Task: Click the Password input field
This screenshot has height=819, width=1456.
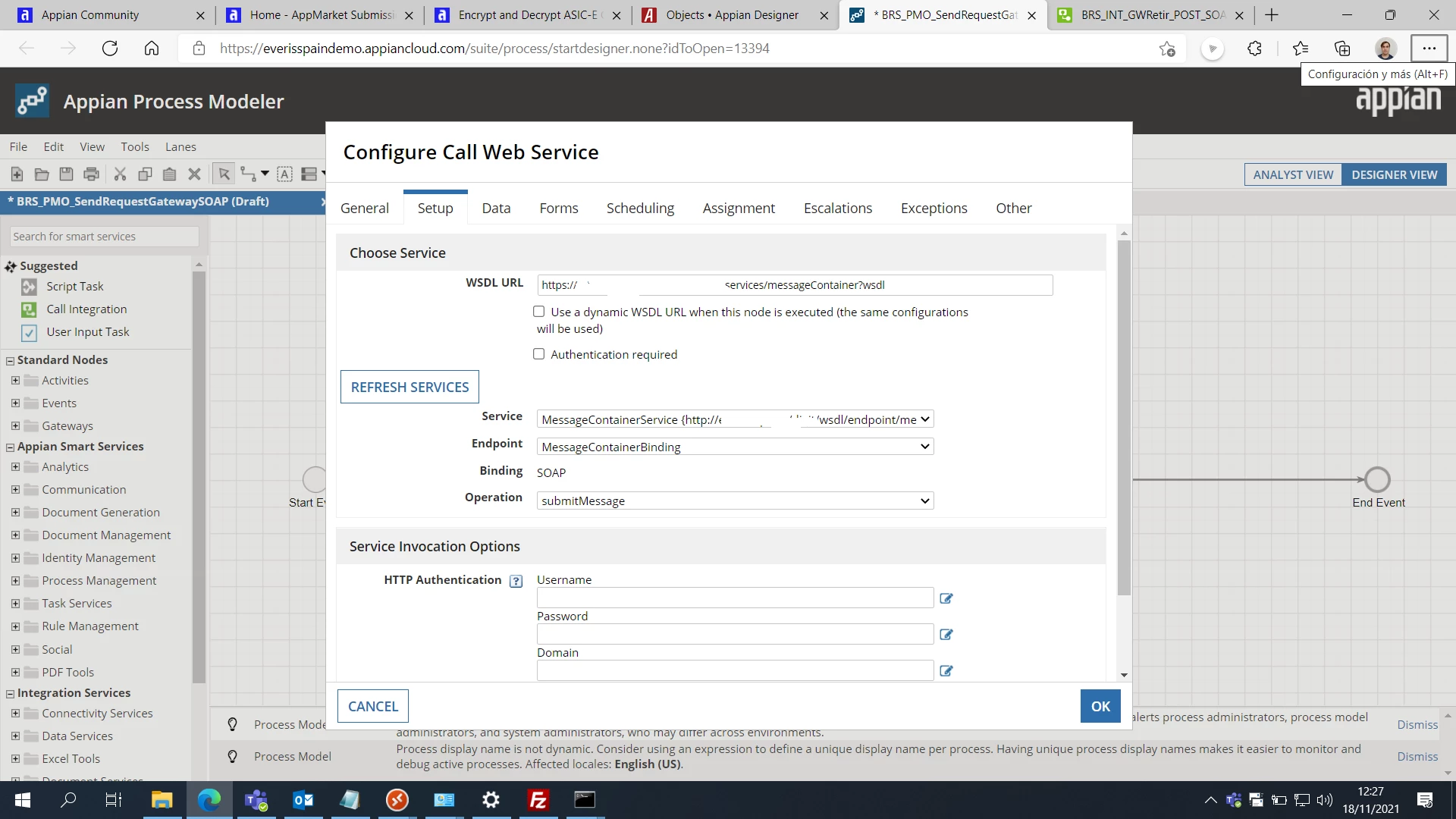Action: click(735, 634)
